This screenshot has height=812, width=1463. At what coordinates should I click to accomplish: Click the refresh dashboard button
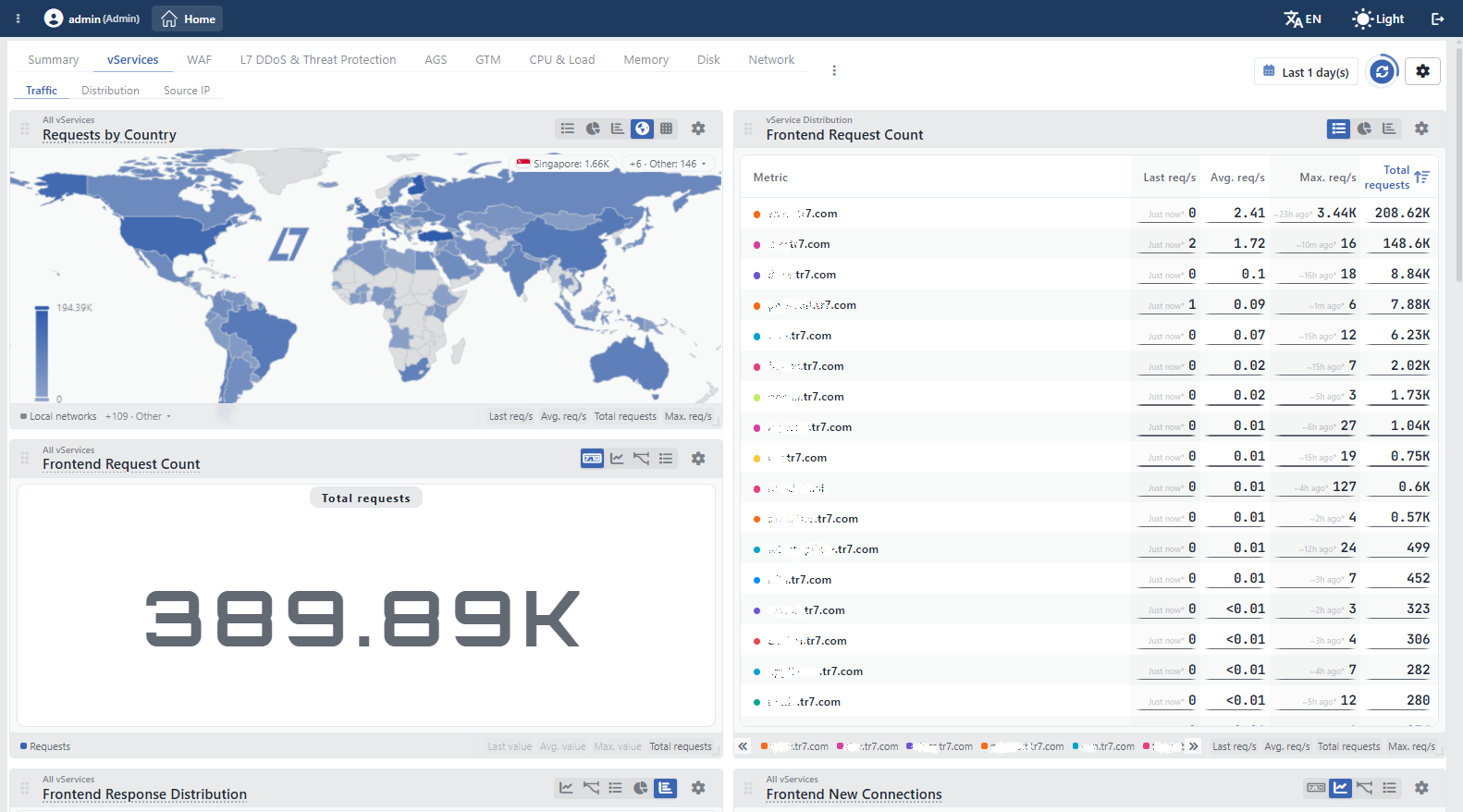point(1382,71)
